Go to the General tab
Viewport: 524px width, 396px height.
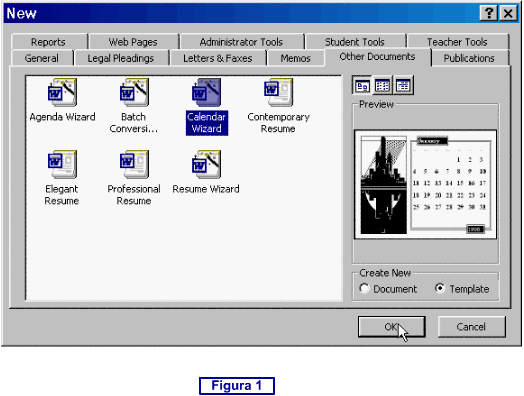pyautogui.click(x=42, y=58)
